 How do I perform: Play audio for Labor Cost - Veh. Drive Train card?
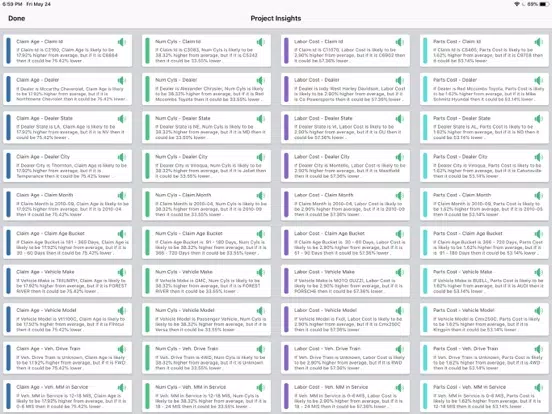tap(400, 349)
